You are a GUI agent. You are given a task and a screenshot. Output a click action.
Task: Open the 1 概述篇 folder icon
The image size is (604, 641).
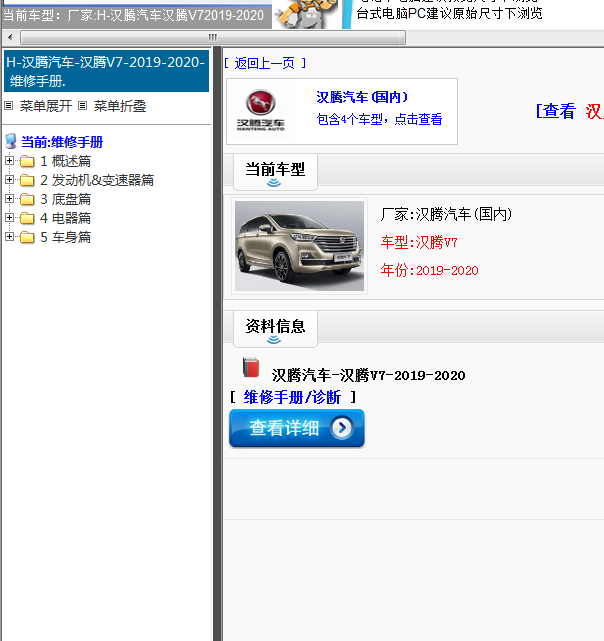click(27, 161)
